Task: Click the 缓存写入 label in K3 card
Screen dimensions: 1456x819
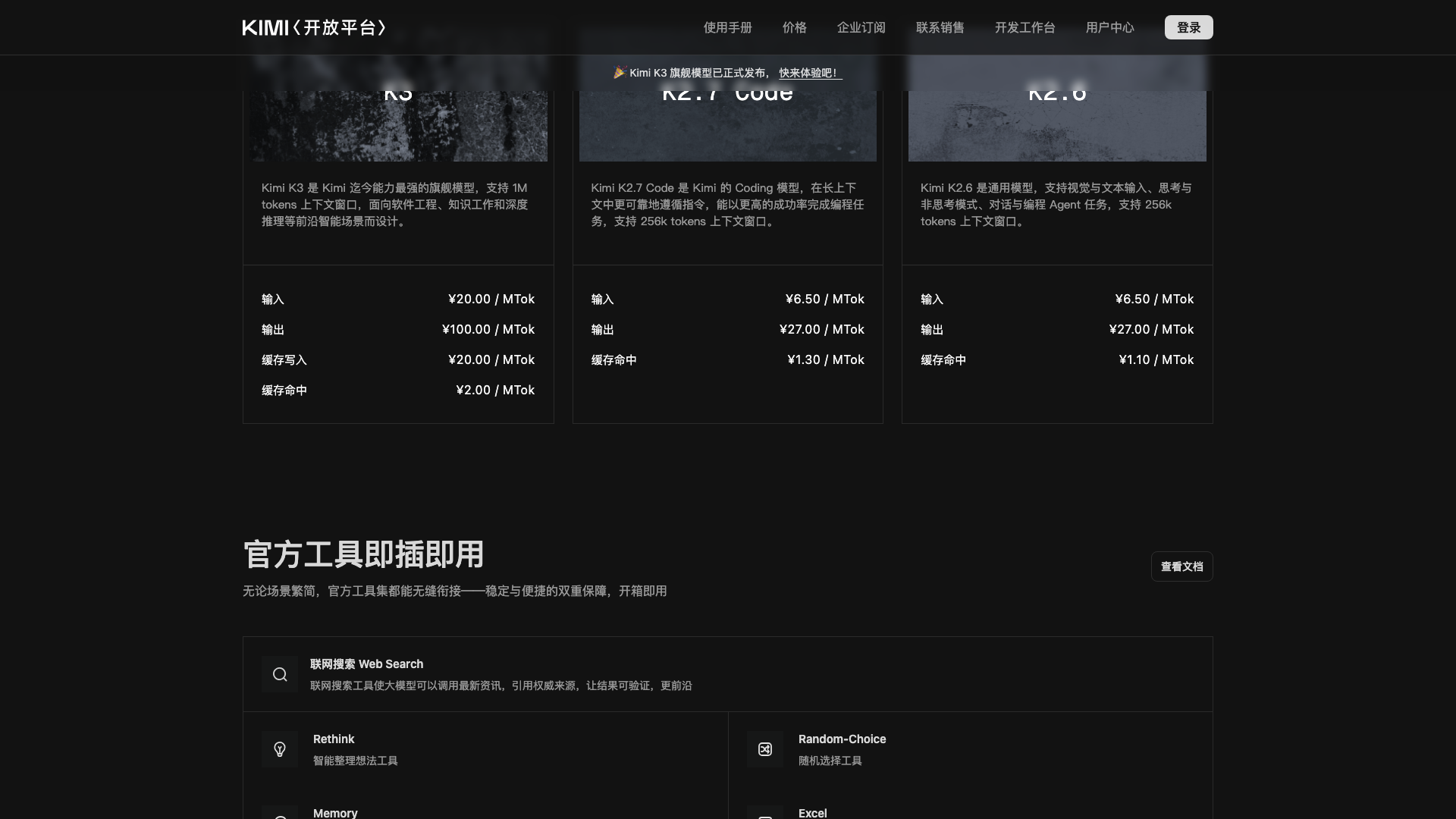Action: click(284, 360)
